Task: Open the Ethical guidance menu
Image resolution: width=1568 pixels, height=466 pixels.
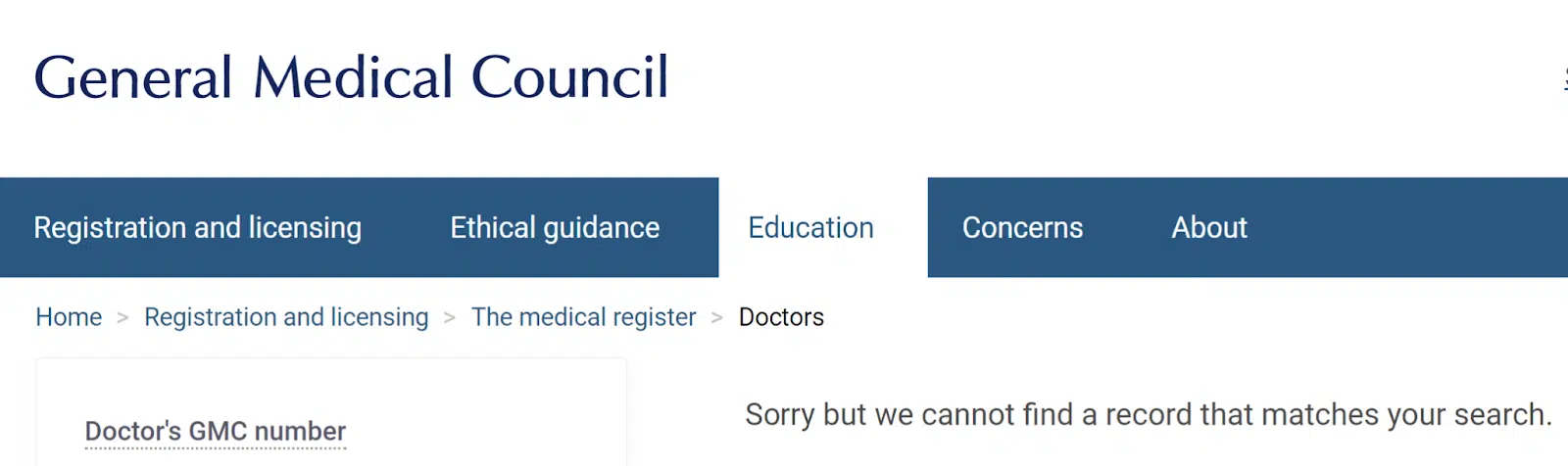Action: [555, 227]
